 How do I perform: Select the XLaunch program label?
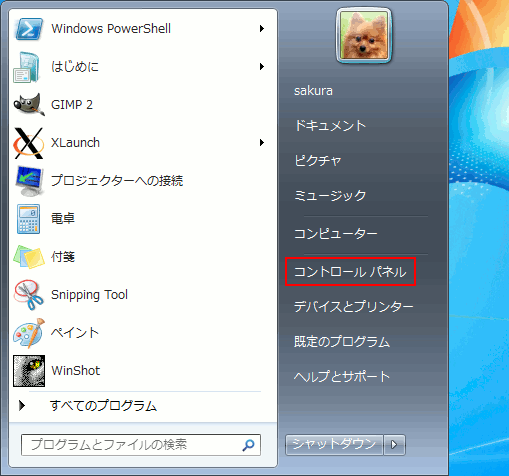75,143
